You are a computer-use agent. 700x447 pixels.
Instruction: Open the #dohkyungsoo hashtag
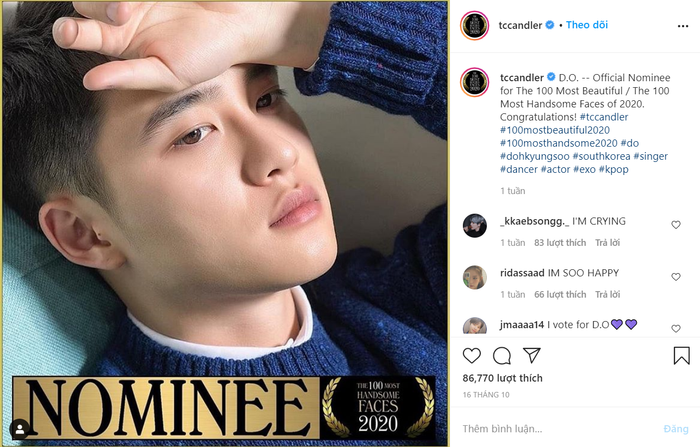point(535,156)
